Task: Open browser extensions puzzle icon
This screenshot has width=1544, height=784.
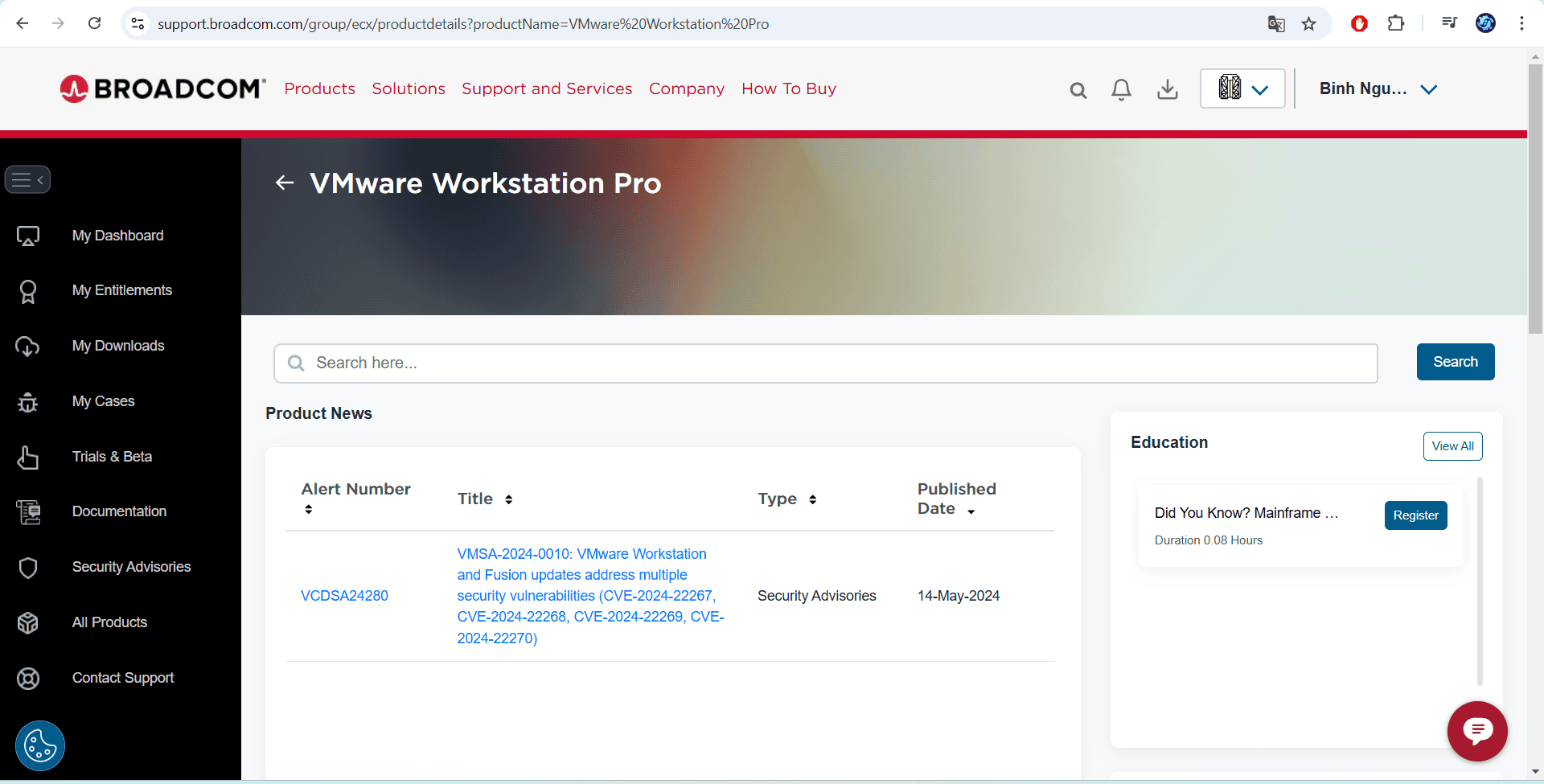Action: coord(1396,23)
